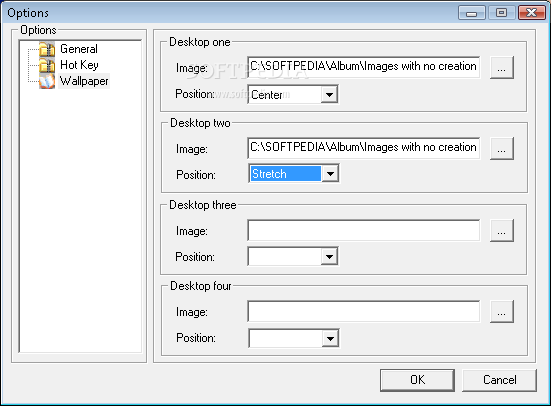Open Desktop two Position dropdown arrow
Image resolution: width=551 pixels, height=406 pixels.
[x=330, y=173]
